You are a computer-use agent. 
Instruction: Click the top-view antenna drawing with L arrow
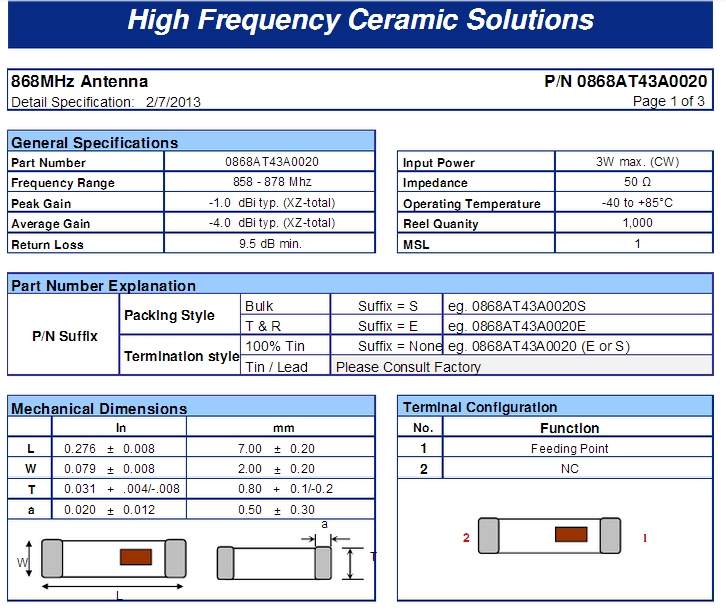[114, 558]
